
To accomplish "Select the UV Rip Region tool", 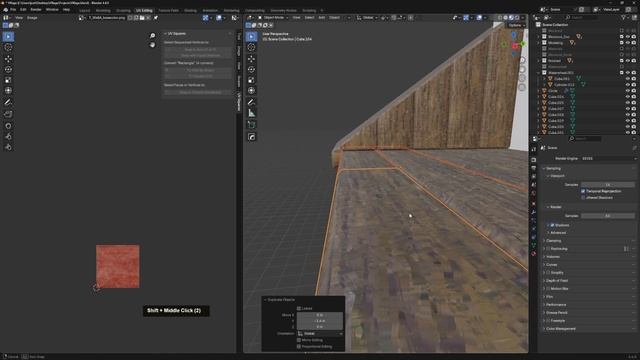I will [8, 114].
